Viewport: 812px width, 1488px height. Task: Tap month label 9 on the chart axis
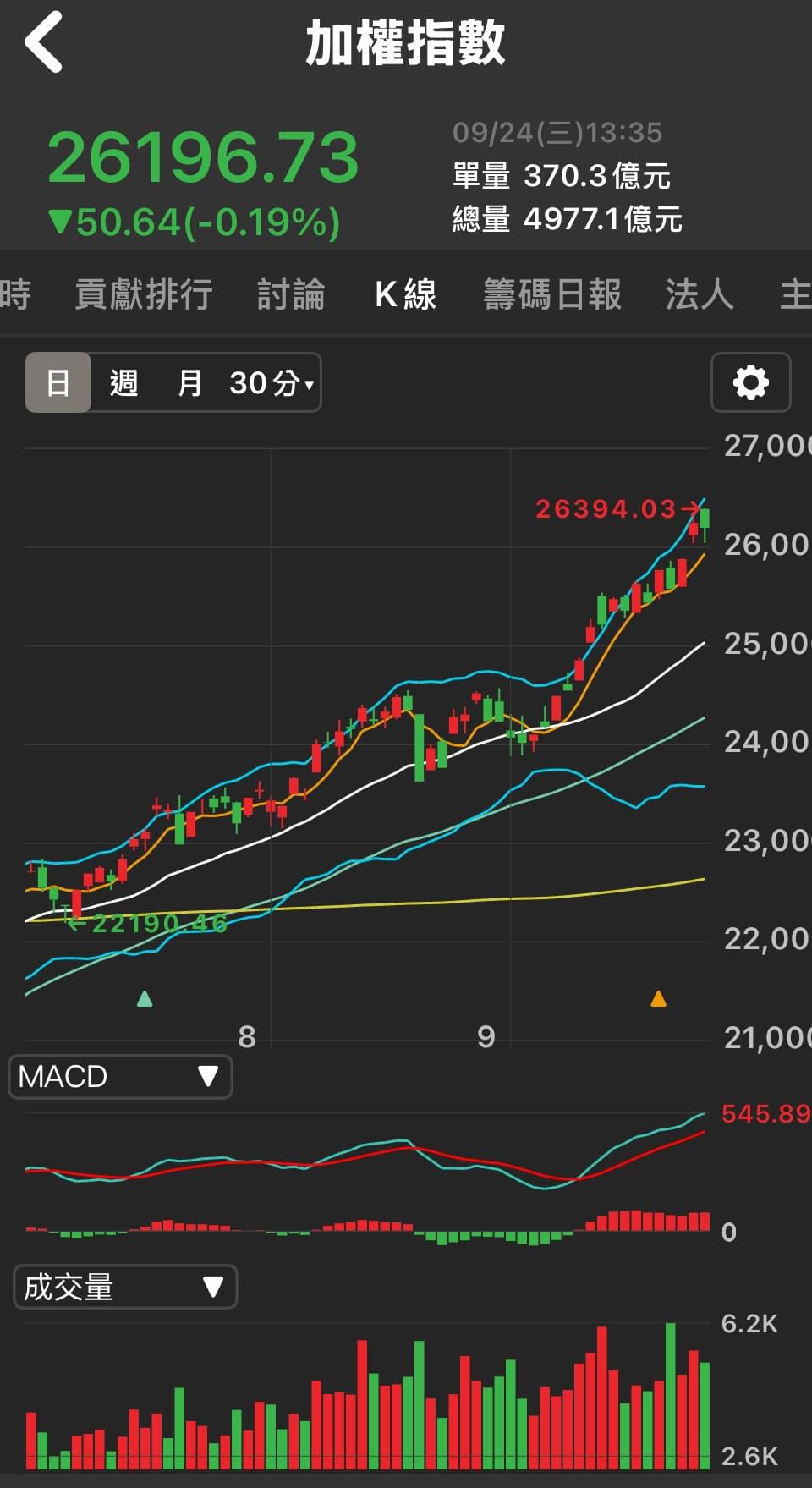[x=486, y=1036]
